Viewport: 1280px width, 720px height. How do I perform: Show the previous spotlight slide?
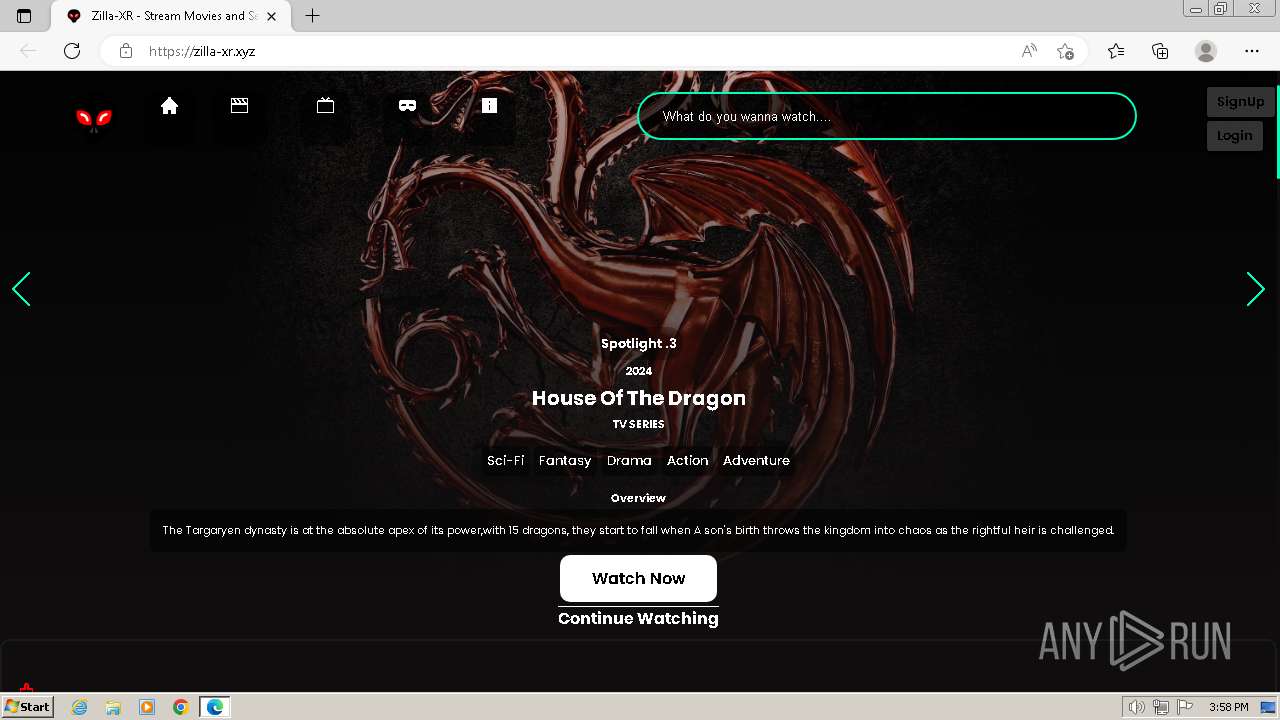21,289
